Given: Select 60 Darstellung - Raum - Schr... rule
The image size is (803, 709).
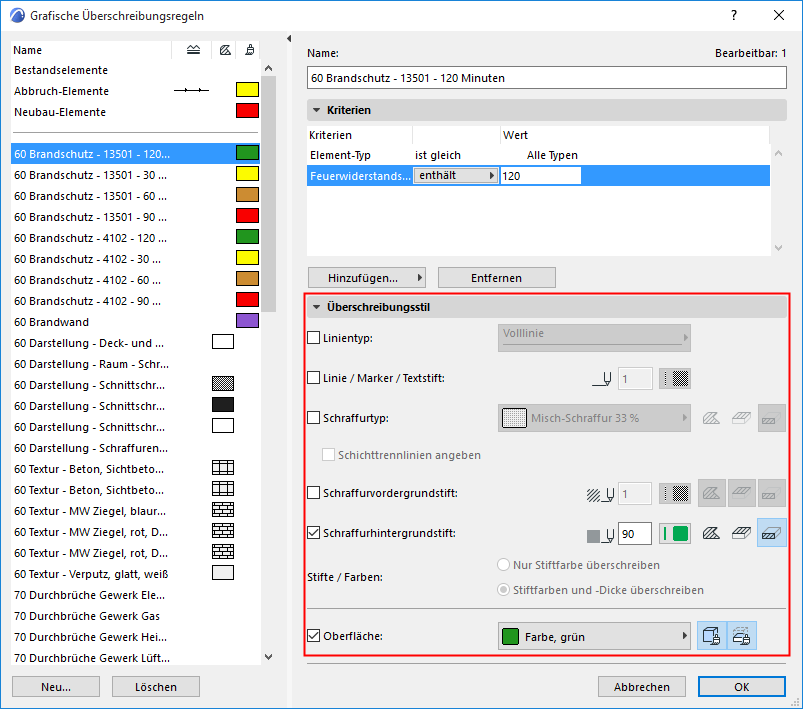Looking at the screenshot, I should [x=135, y=364].
